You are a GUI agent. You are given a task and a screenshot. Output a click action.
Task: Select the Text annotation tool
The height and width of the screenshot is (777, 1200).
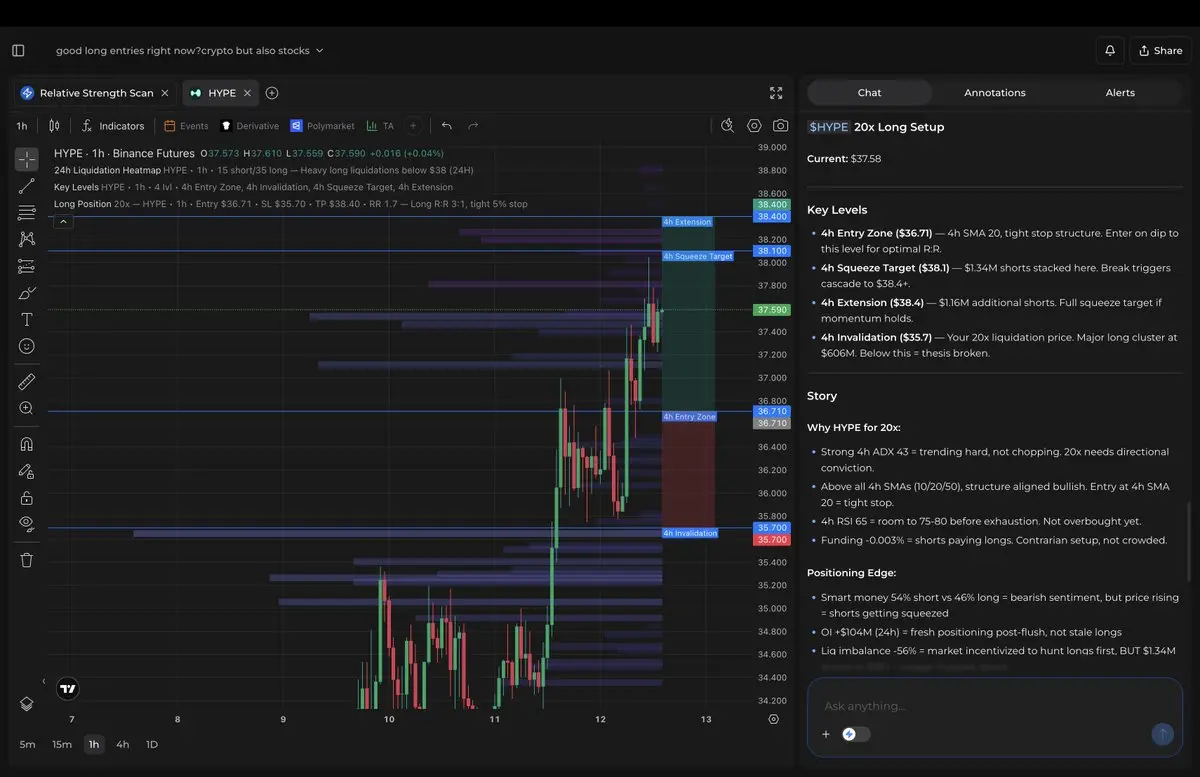click(x=27, y=320)
